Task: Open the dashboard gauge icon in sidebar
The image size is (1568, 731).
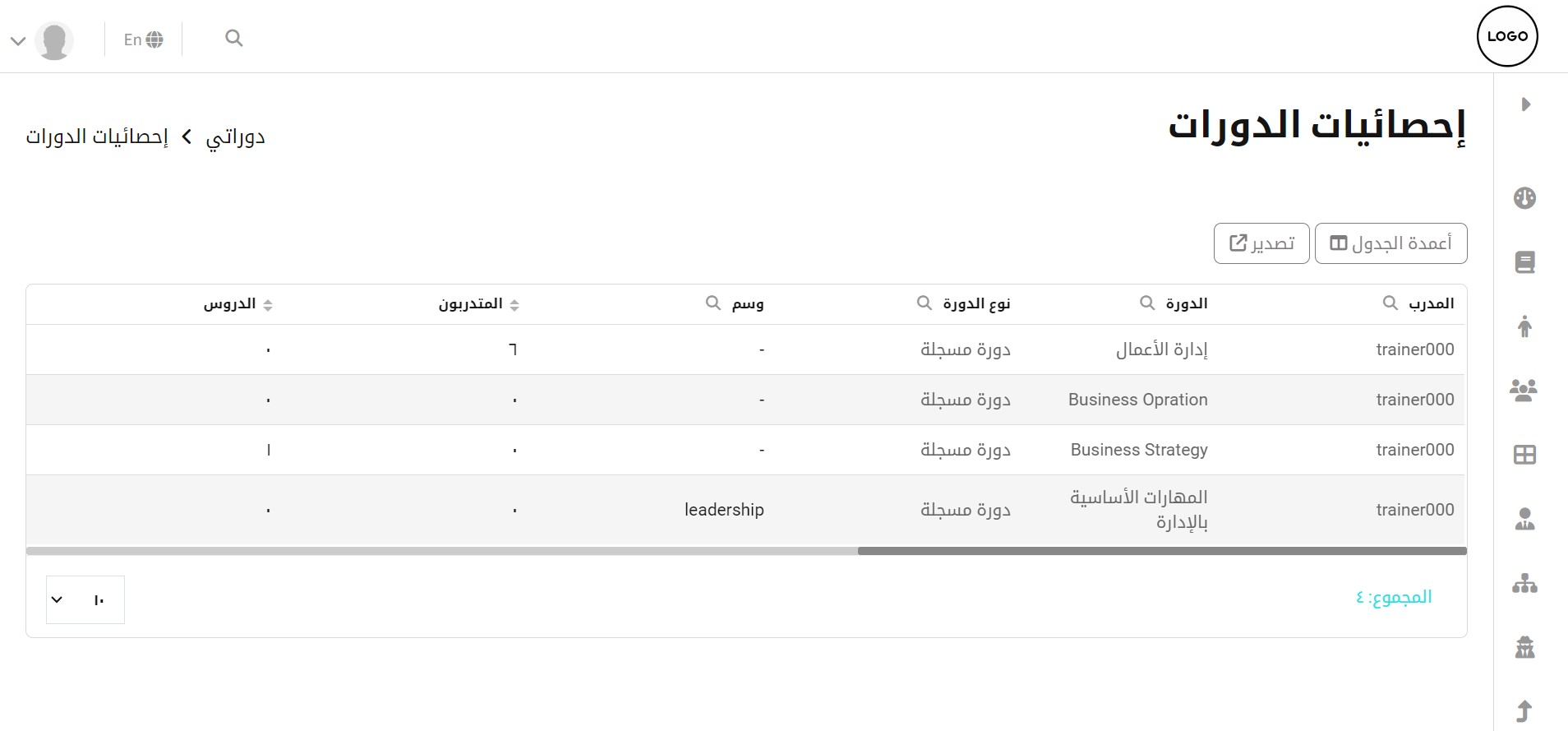Action: (x=1524, y=198)
